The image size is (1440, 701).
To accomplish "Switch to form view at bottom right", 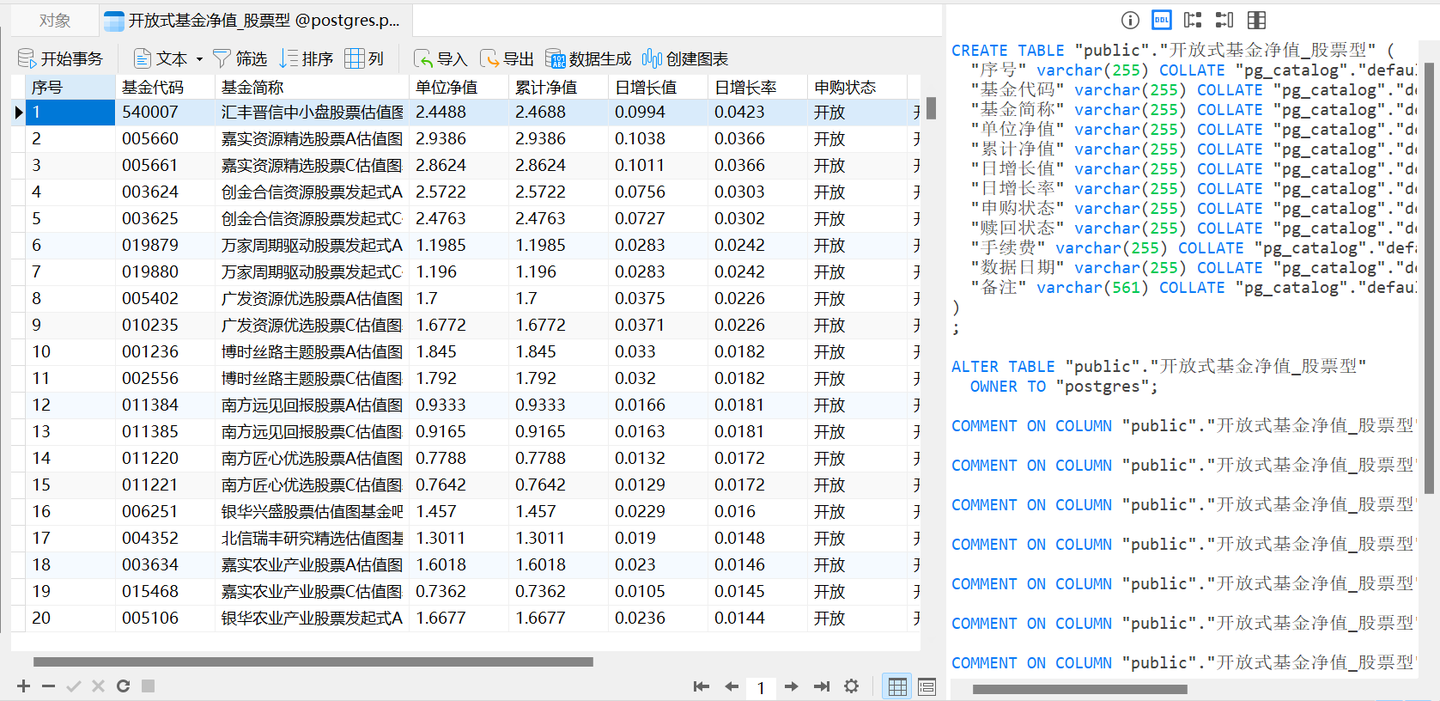I will (x=926, y=686).
